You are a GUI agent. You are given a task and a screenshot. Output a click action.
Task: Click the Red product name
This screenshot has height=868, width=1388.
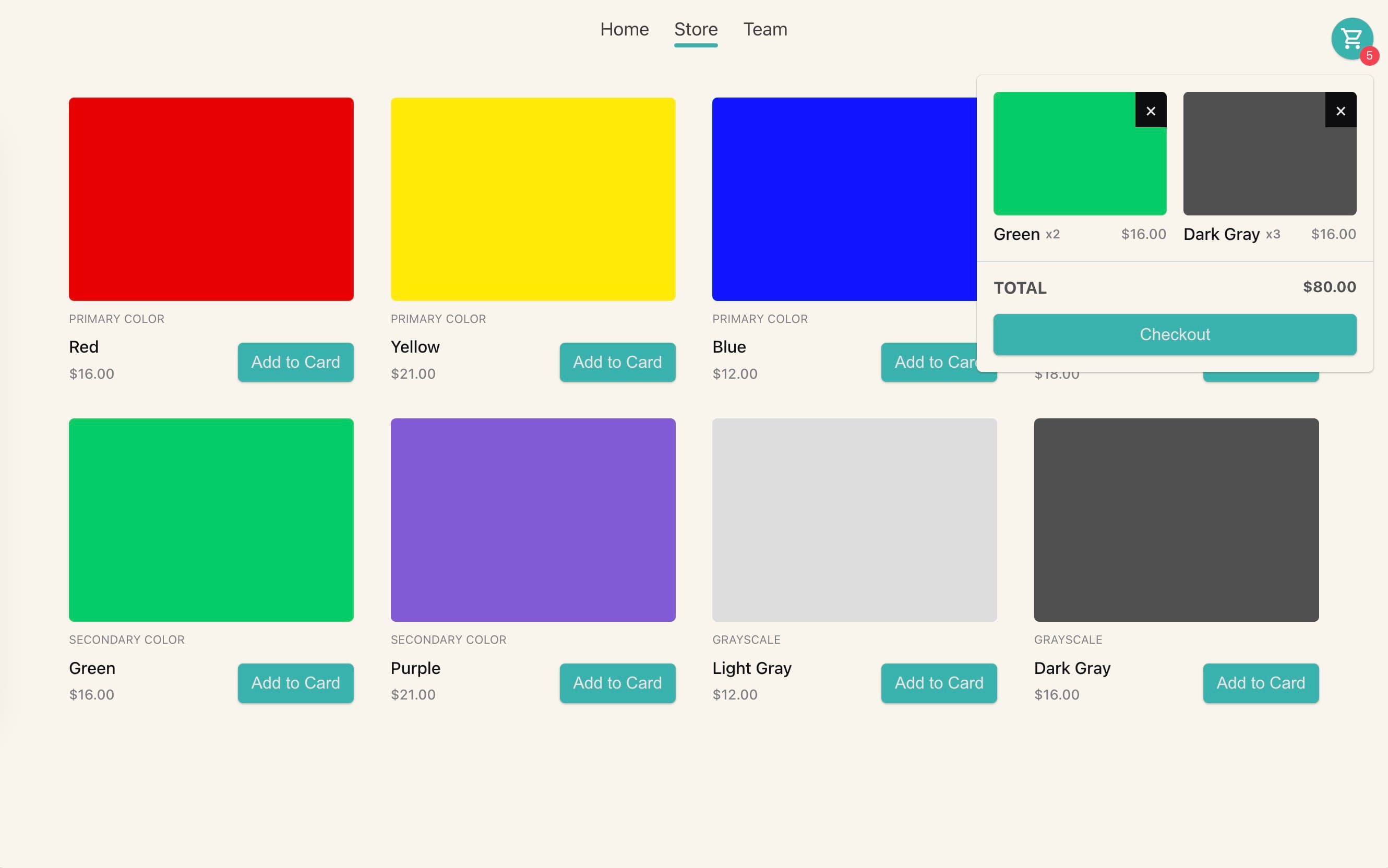[84, 347]
